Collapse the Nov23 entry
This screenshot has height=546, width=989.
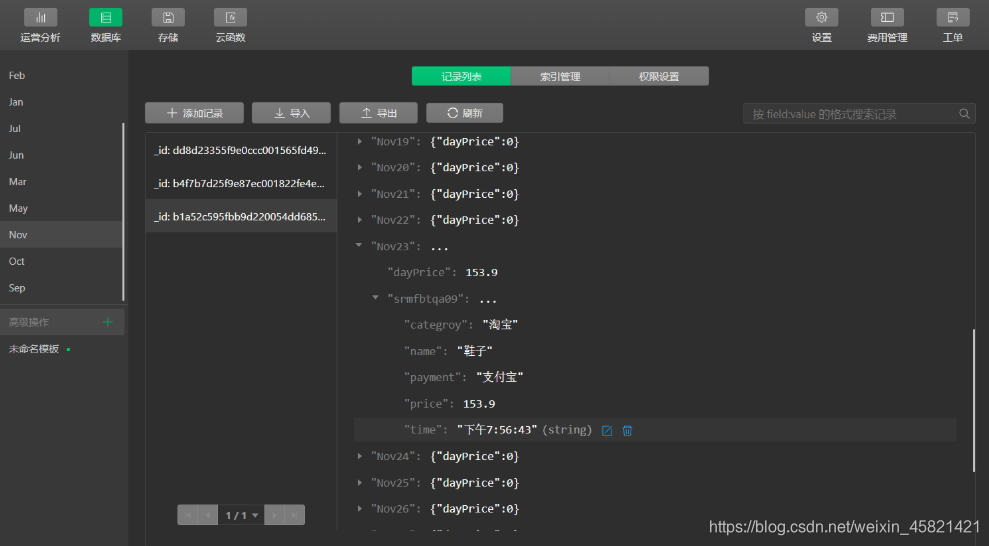coord(359,245)
